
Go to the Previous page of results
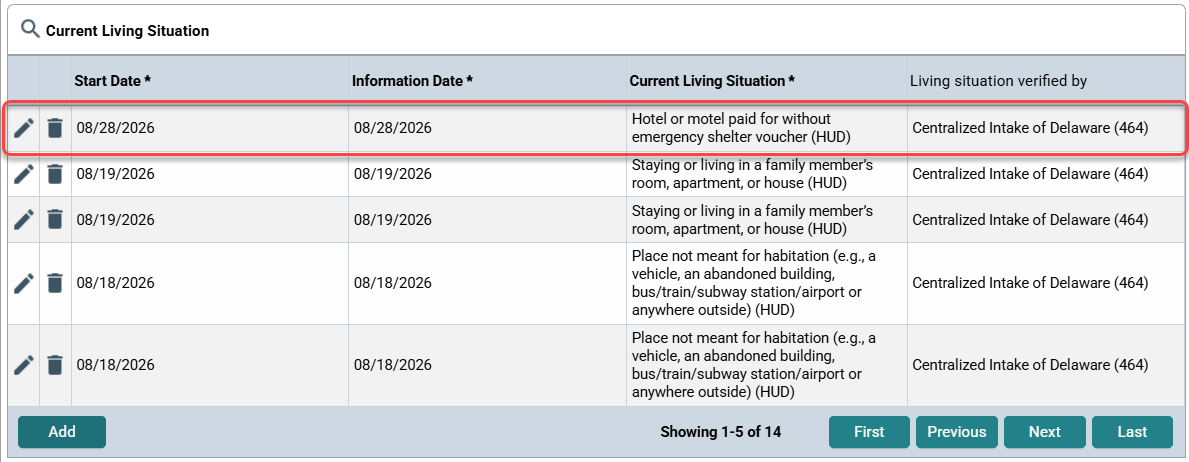point(957,432)
